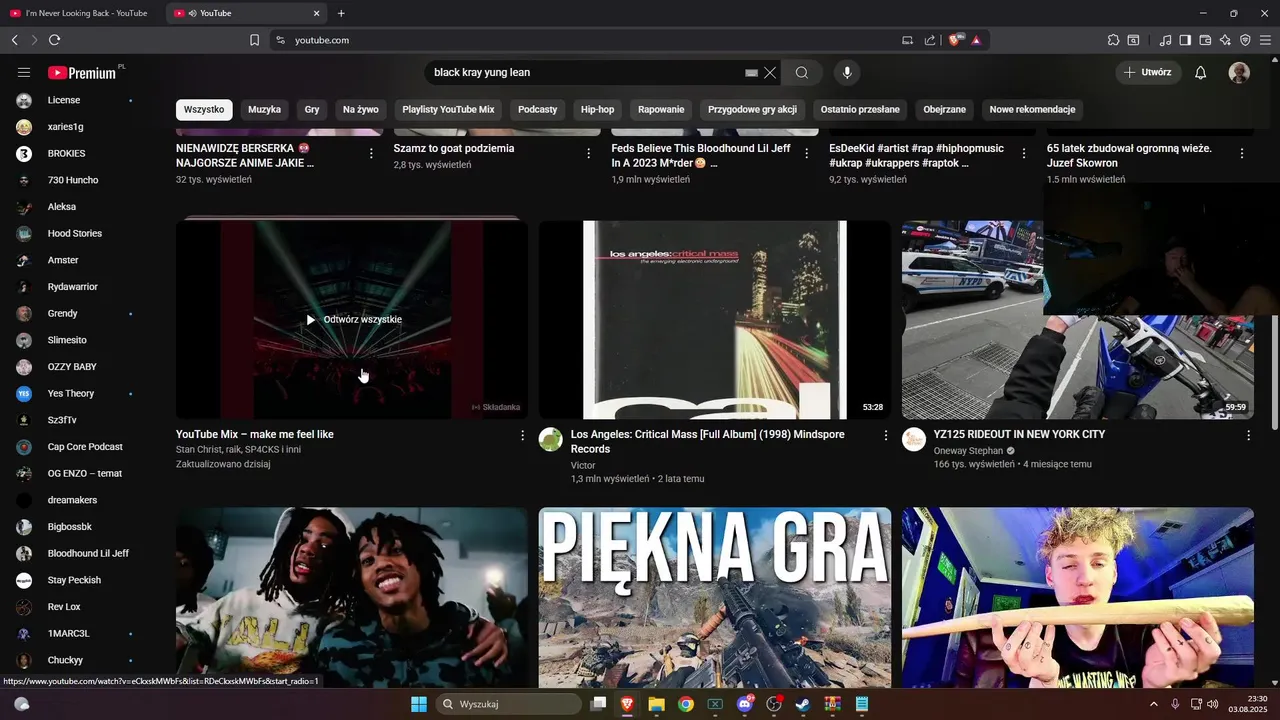
Task: Go back in browser history
Action: point(15,40)
